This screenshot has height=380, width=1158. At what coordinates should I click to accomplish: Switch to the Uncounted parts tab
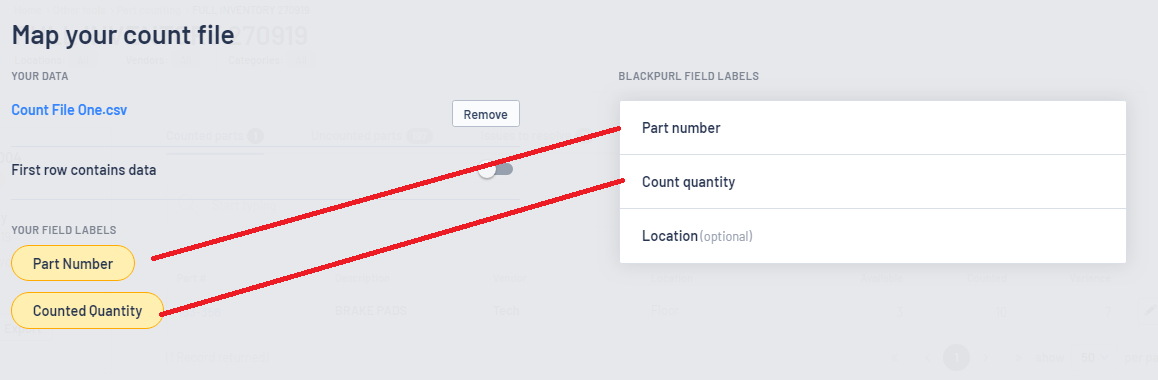click(371, 136)
